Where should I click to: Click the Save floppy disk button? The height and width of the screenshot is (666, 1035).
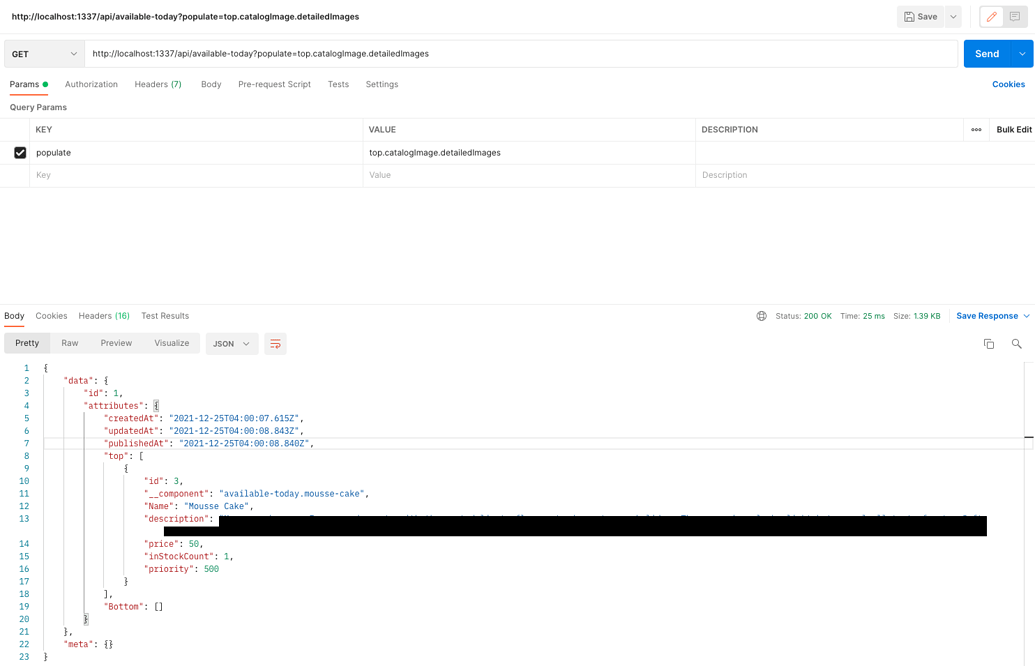[921, 17]
